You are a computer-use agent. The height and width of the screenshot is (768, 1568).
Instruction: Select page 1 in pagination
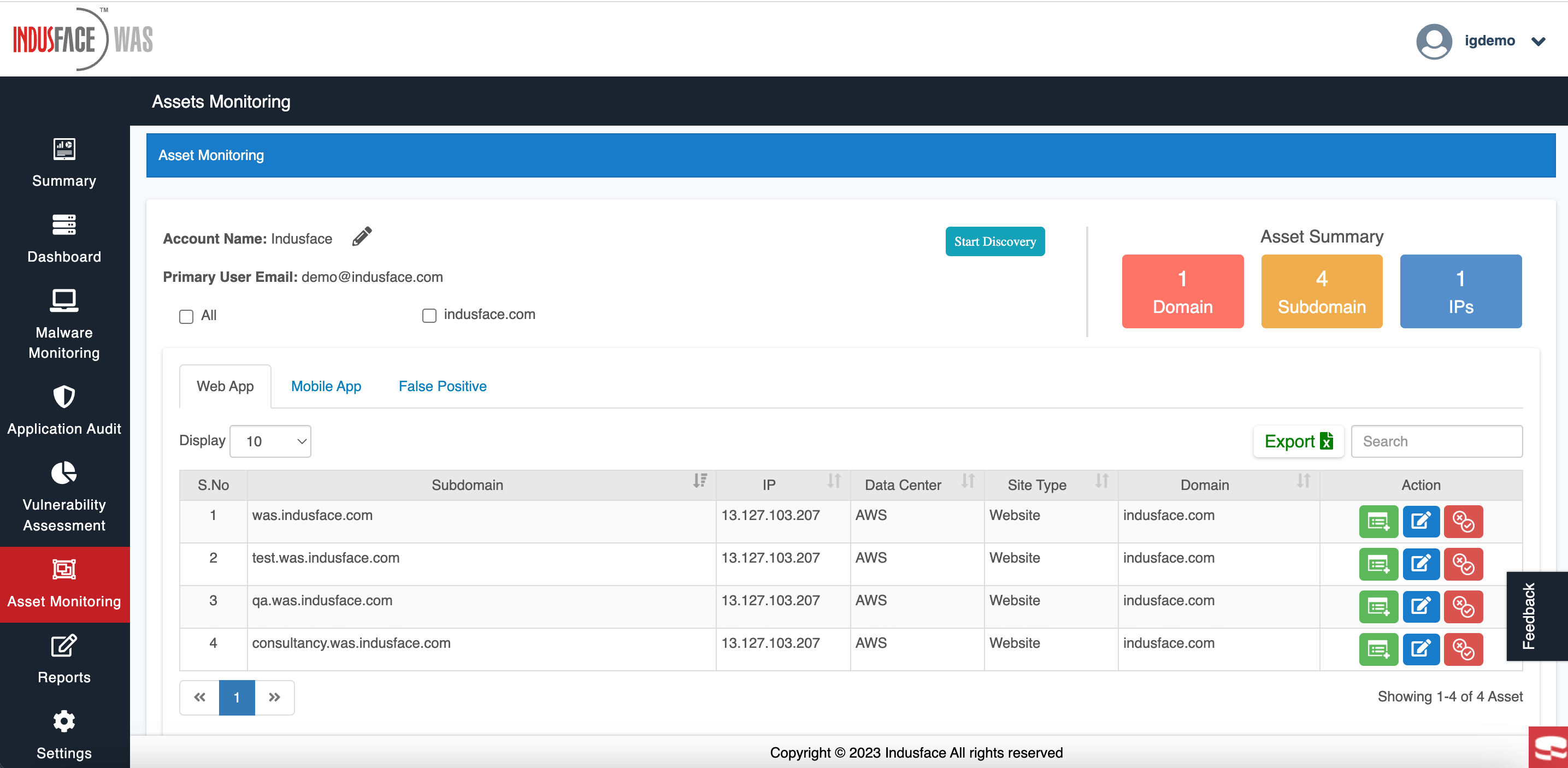coord(237,698)
